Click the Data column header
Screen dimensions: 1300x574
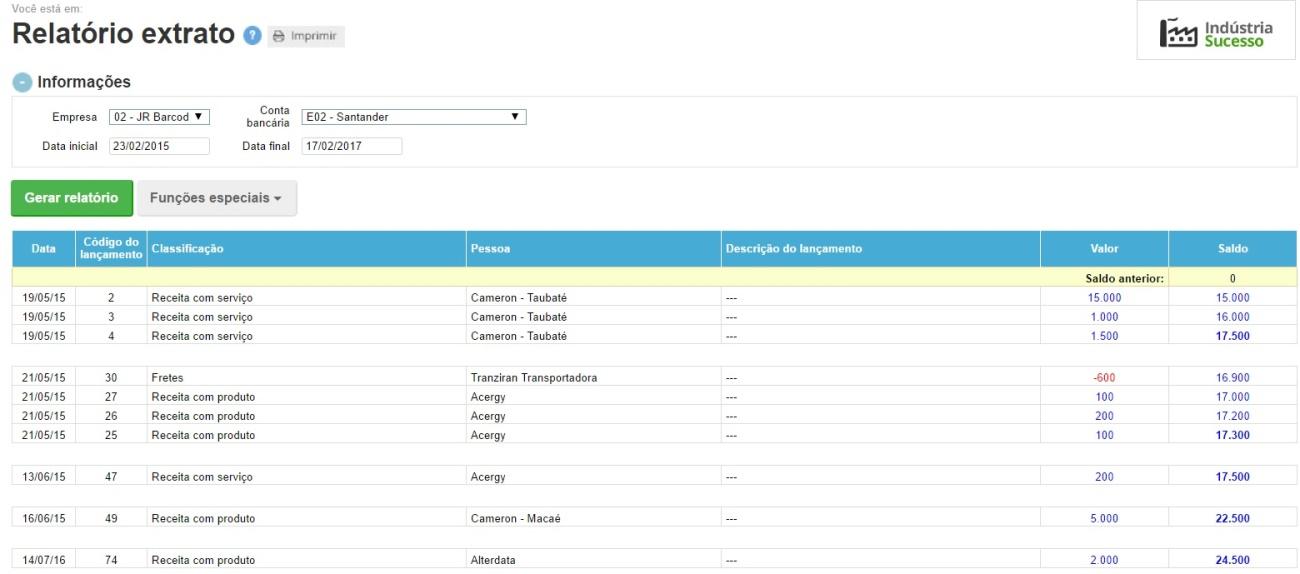[x=43, y=249]
